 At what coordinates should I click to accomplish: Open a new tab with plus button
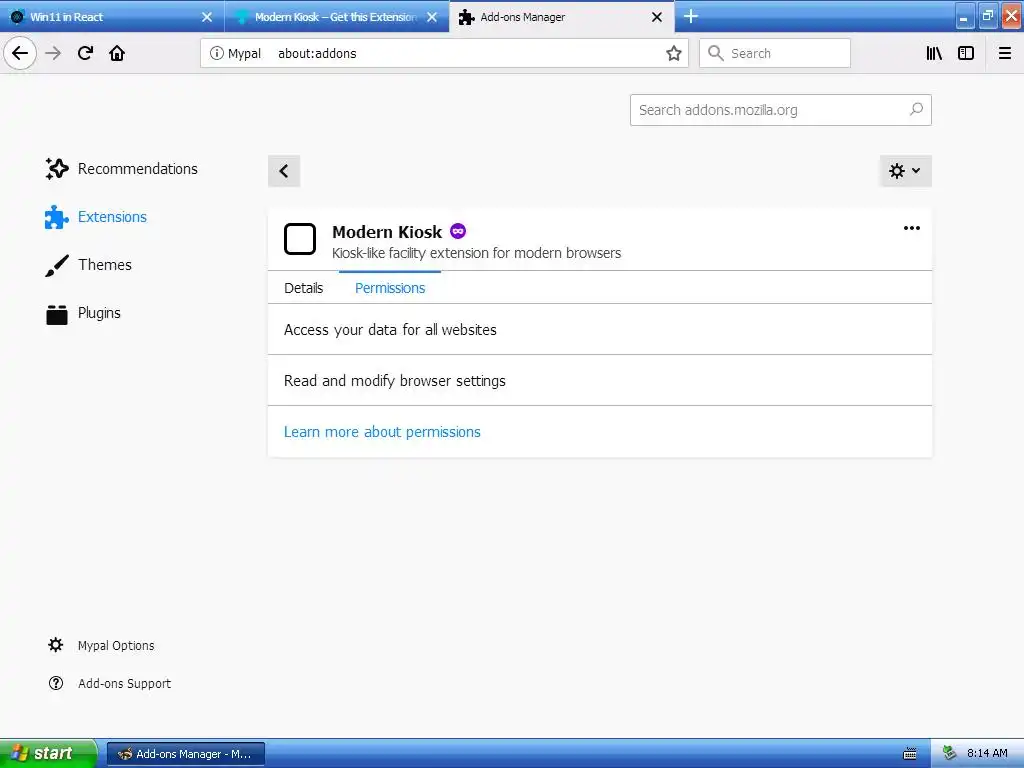coord(691,16)
